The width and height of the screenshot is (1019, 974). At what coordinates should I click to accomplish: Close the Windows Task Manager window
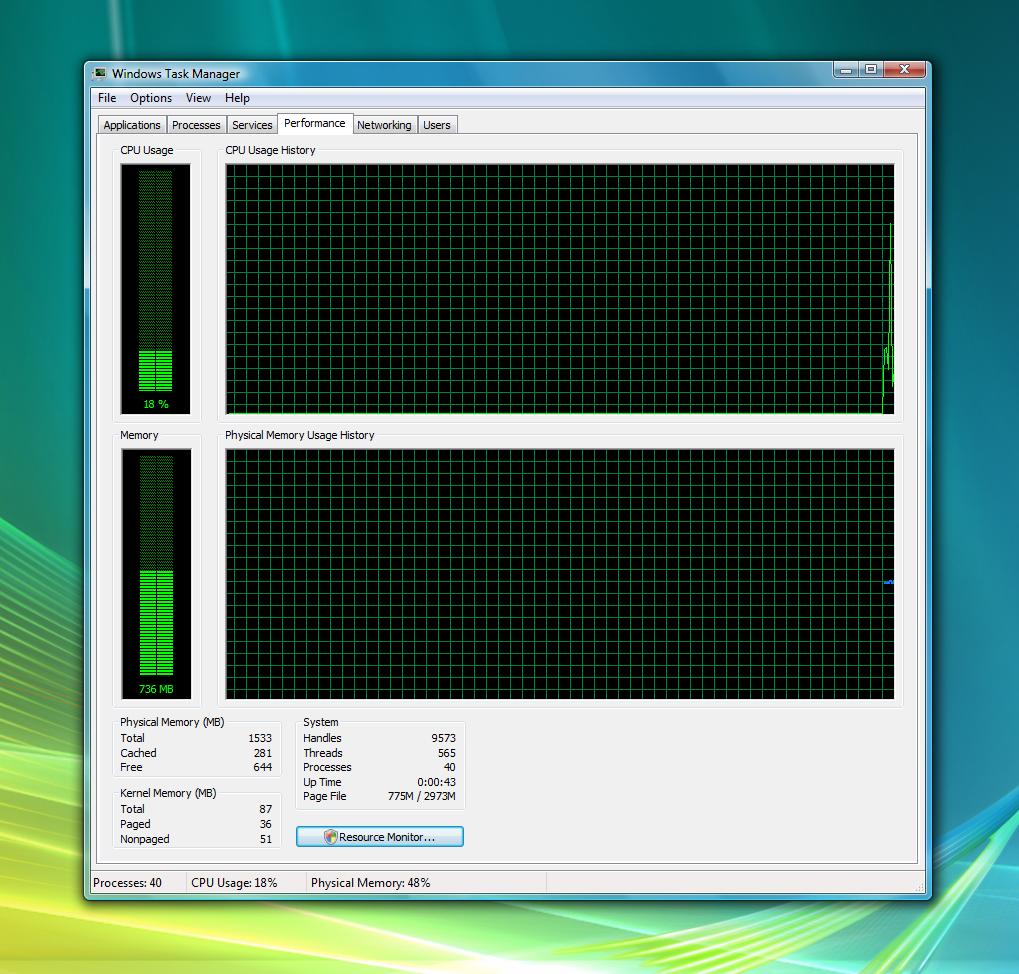[x=905, y=70]
